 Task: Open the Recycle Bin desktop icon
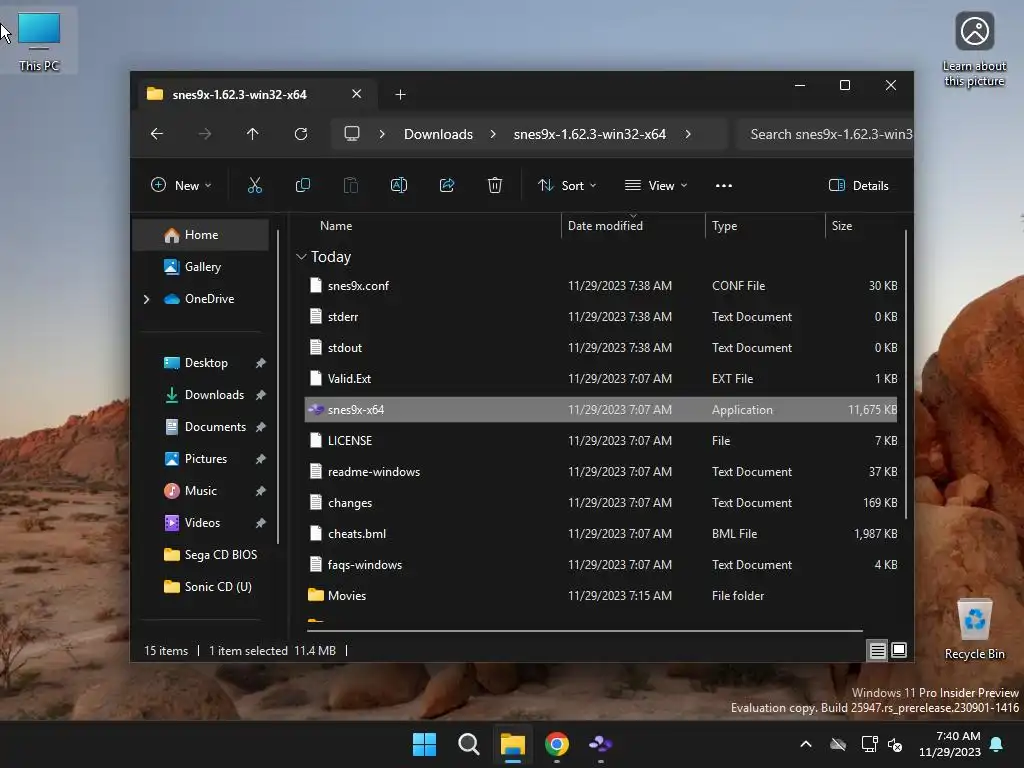(x=974, y=629)
